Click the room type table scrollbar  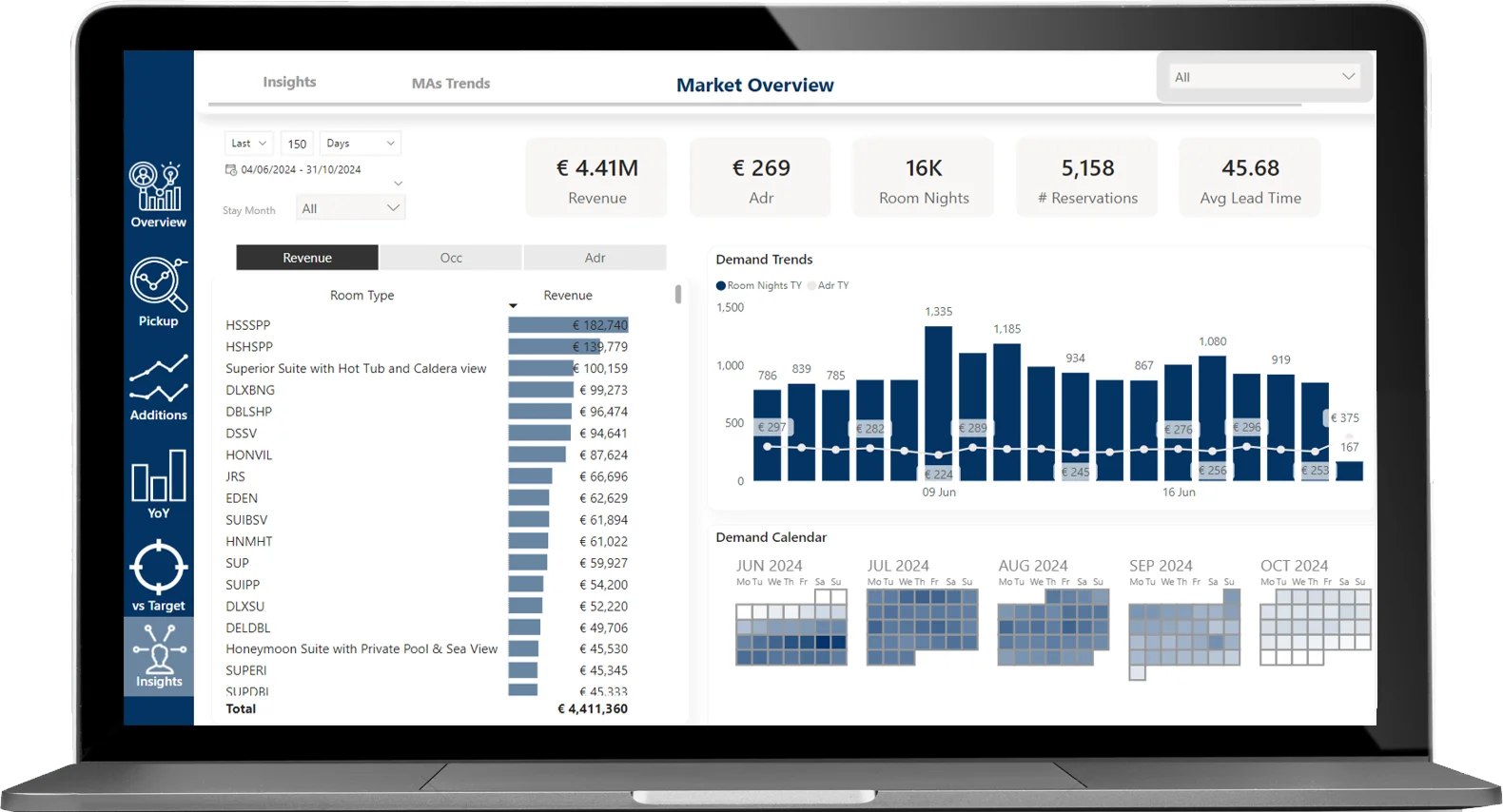pos(678,295)
